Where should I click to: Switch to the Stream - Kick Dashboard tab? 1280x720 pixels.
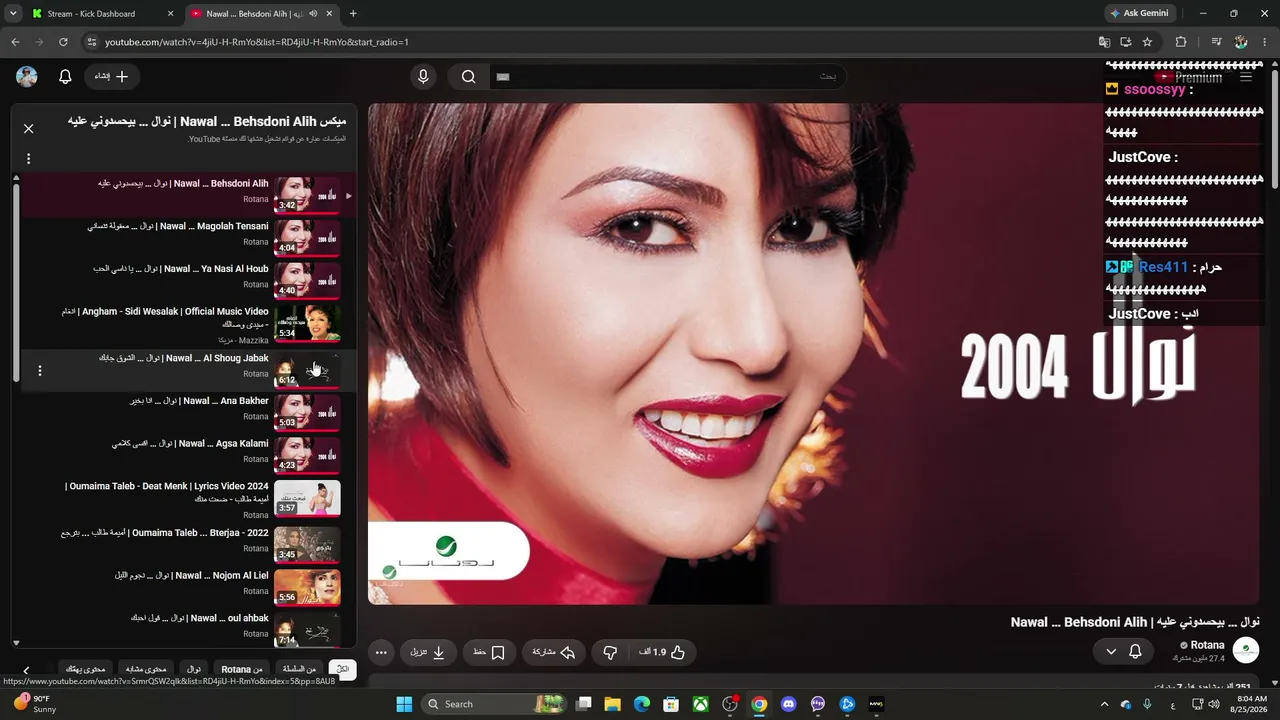[102, 14]
